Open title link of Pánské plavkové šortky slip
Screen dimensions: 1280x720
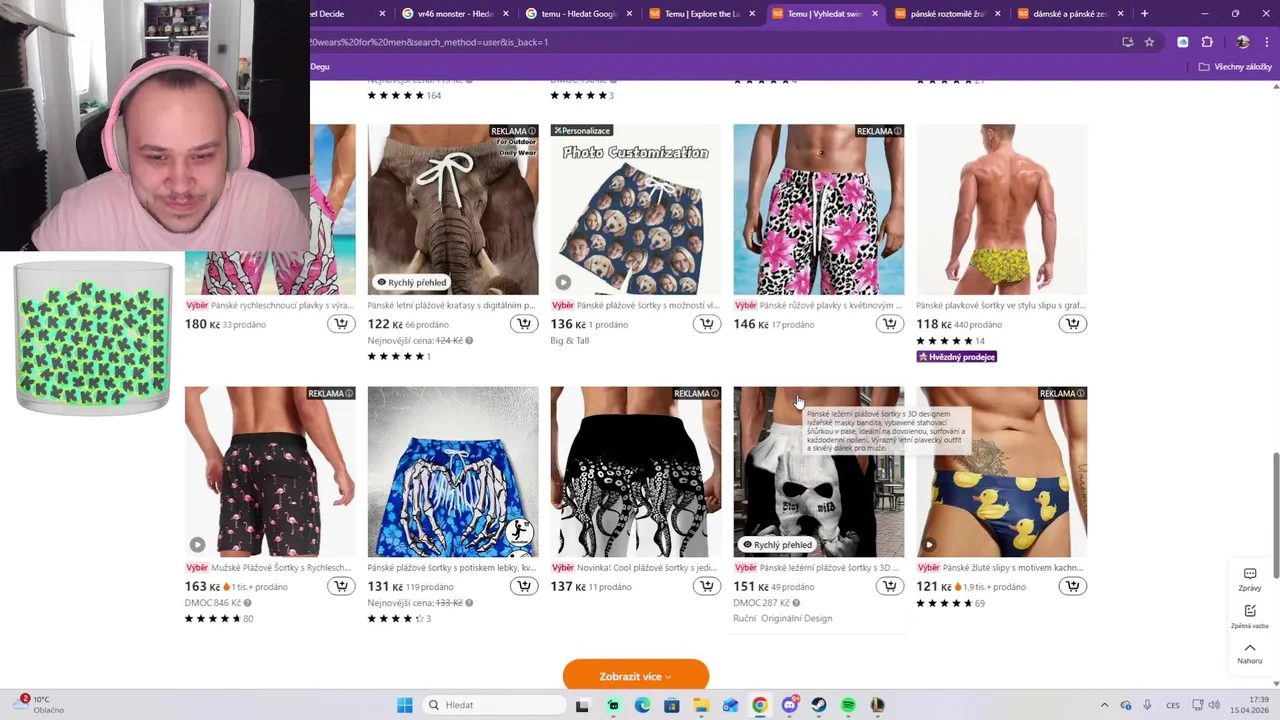point(1001,305)
